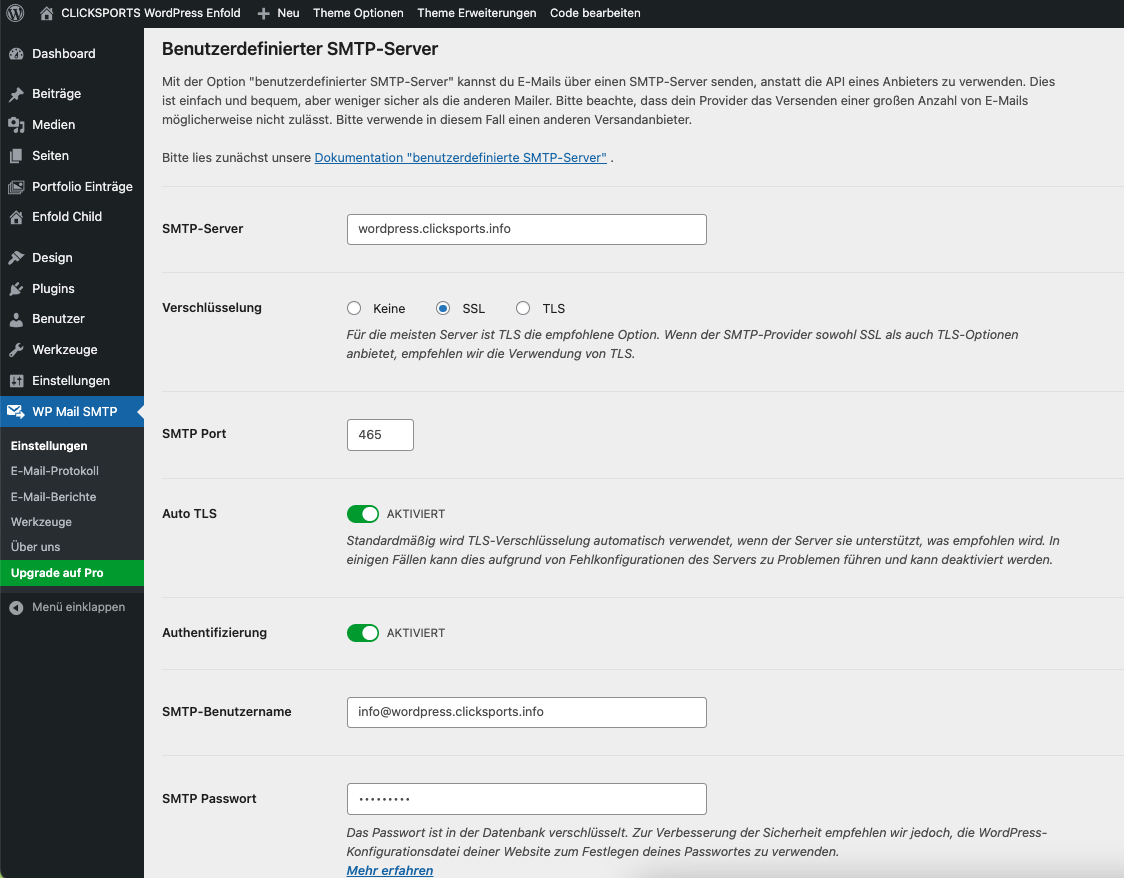Viewport: 1124px width, 878px height.
Task: Open the E-Mail-Protokoll submenu item
Action: pos(54,471)
